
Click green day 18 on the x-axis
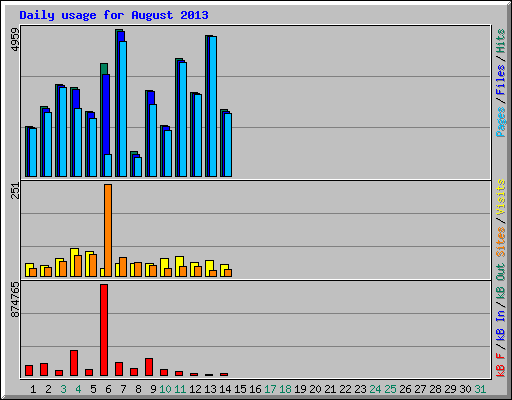pyautogui.click(x=285, y=389)
